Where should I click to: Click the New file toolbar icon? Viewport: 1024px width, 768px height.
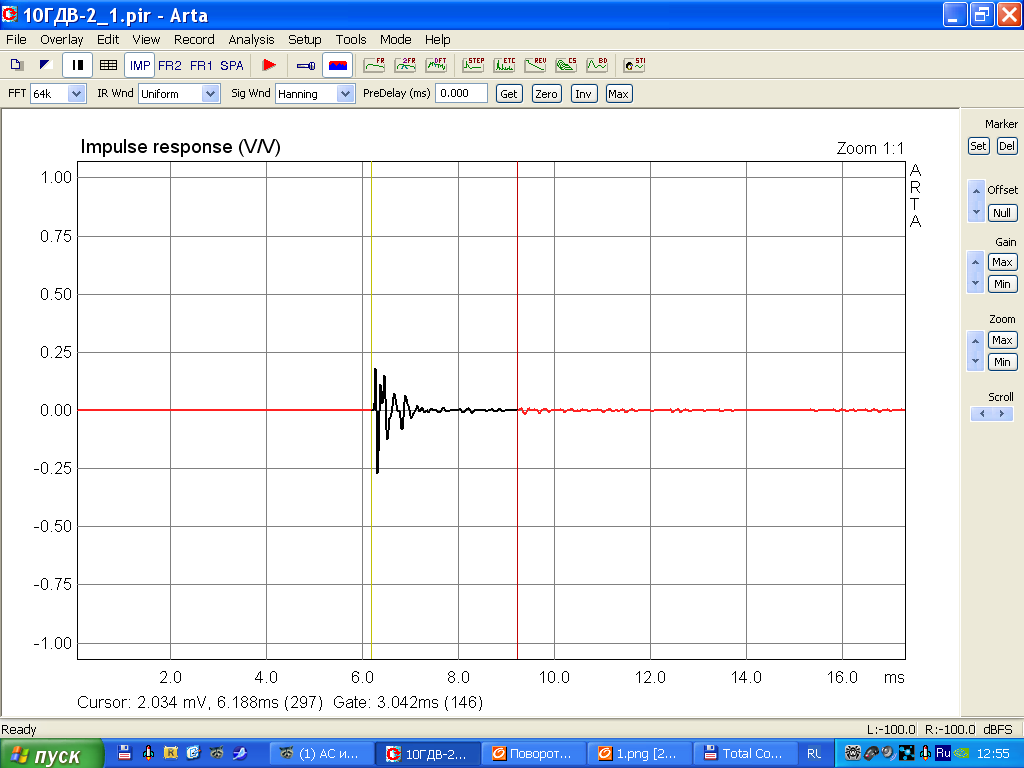click(x=16, y=65)
